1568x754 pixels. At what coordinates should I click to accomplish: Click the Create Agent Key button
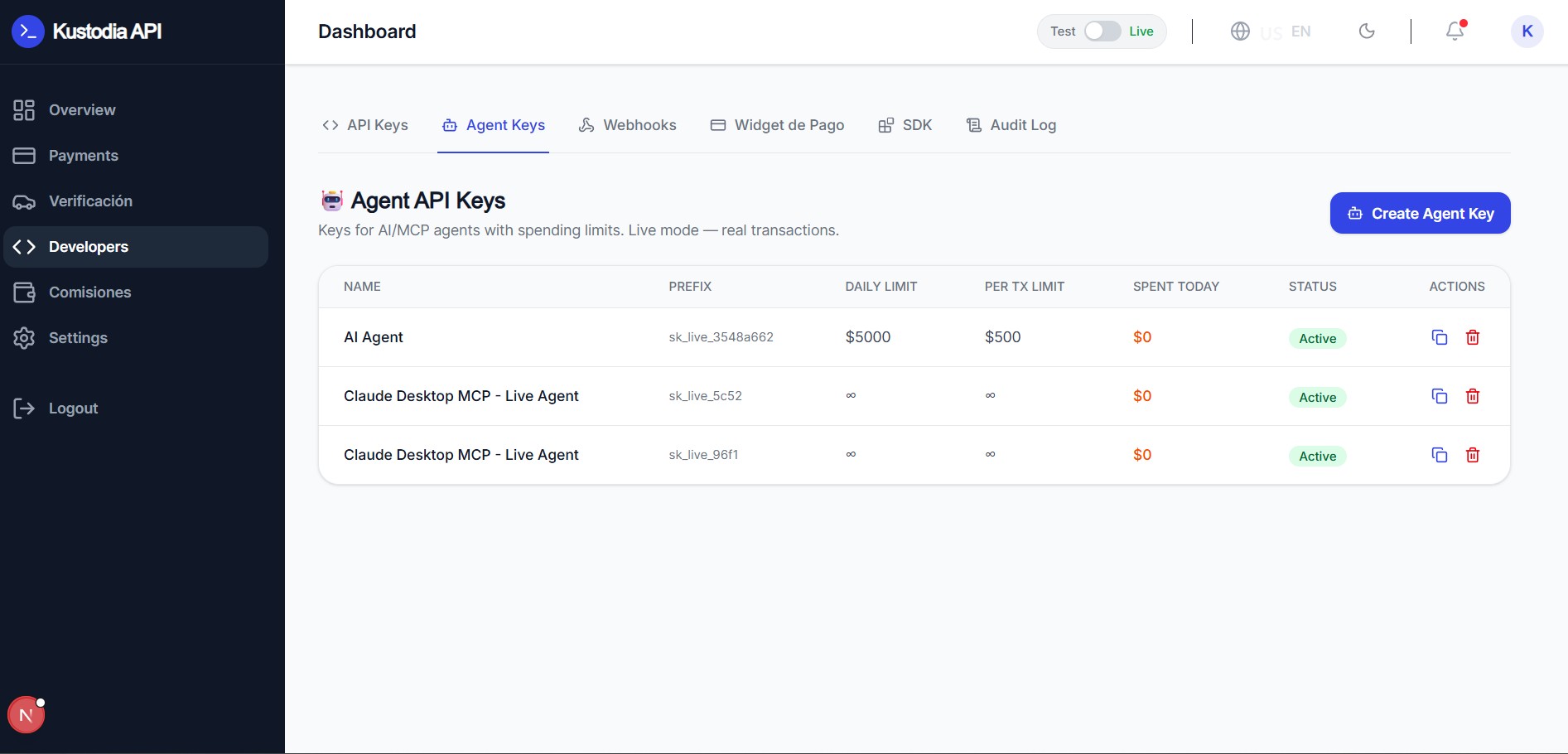click(x=1420, y=213)
